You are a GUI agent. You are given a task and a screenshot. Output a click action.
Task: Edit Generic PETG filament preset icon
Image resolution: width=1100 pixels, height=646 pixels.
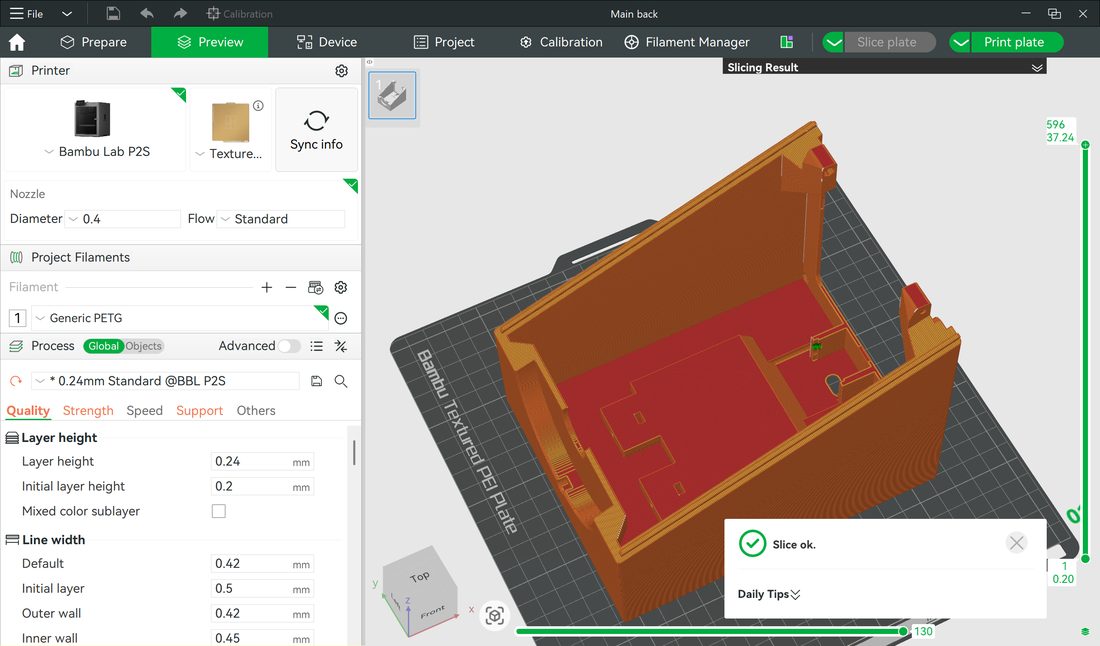[341, 318]
